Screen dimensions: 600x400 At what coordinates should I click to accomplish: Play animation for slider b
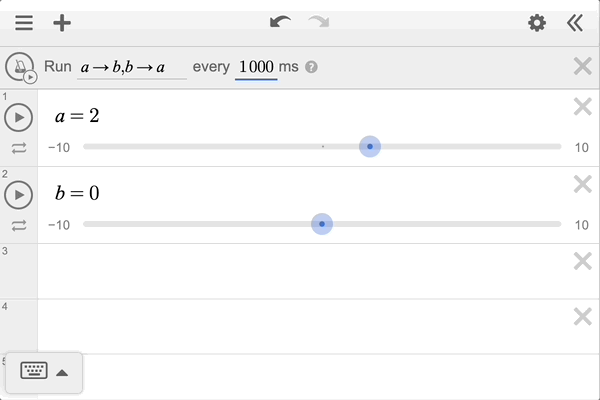click(19, 194)
